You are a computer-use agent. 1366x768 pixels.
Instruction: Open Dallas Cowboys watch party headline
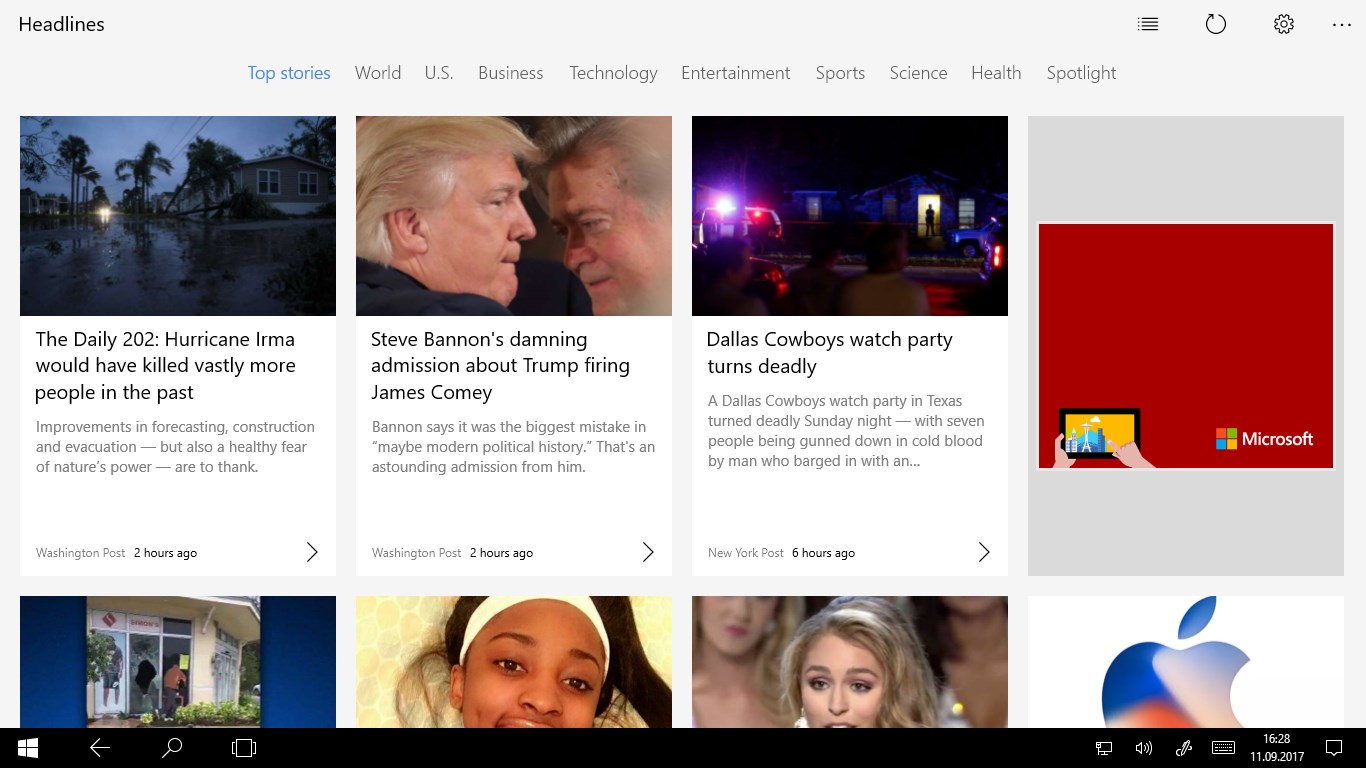pos(830,353)
